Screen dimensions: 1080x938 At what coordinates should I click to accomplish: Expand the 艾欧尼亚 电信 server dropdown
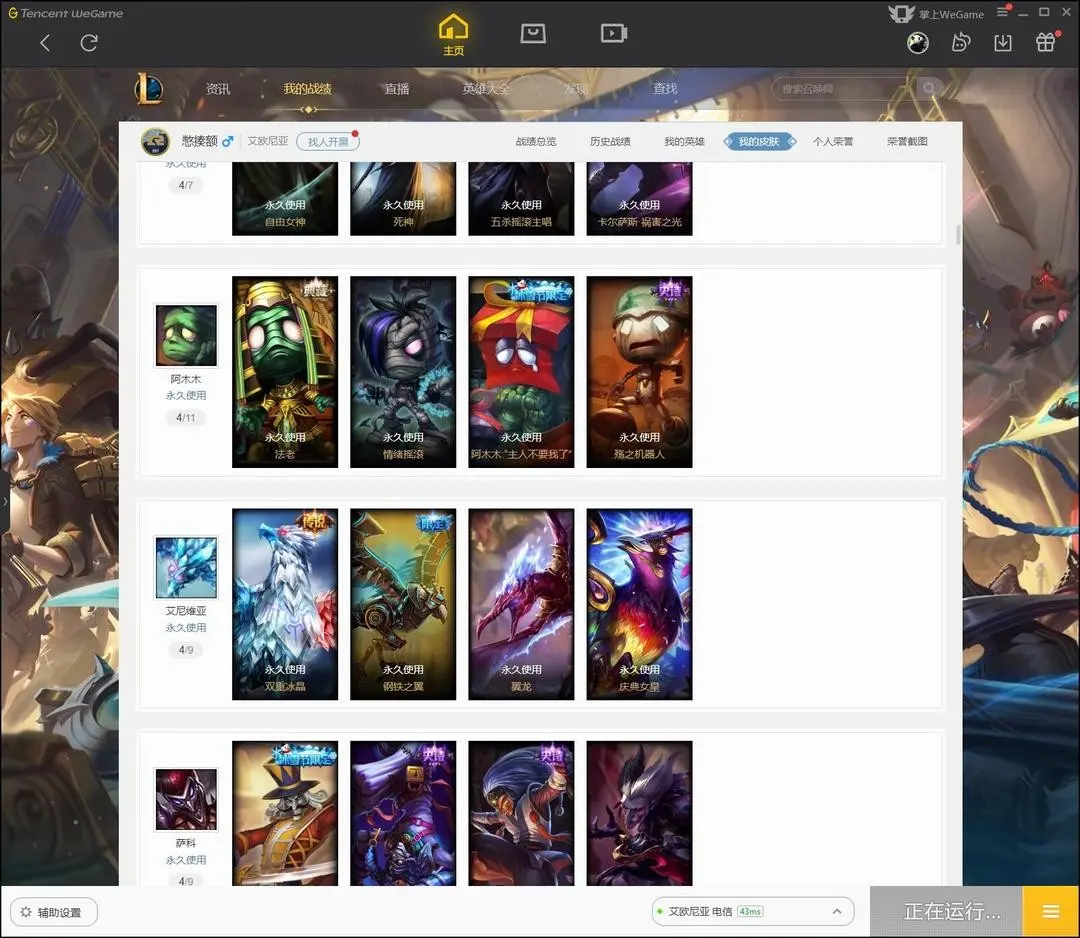tap(753, 911)
